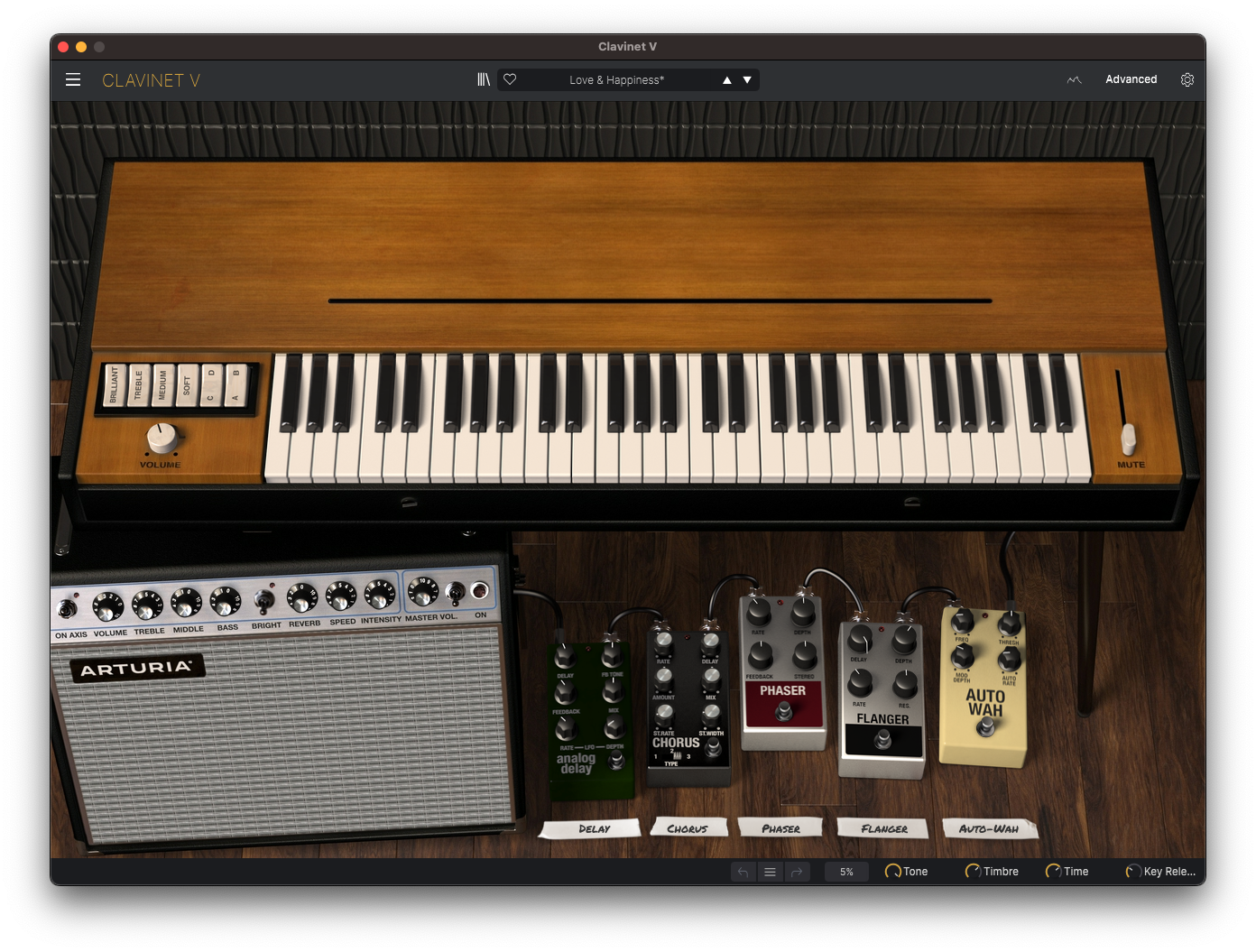Click the FLANGER pedal footswitch
This screenshot has width=1256, height=952.
point(883,740)
